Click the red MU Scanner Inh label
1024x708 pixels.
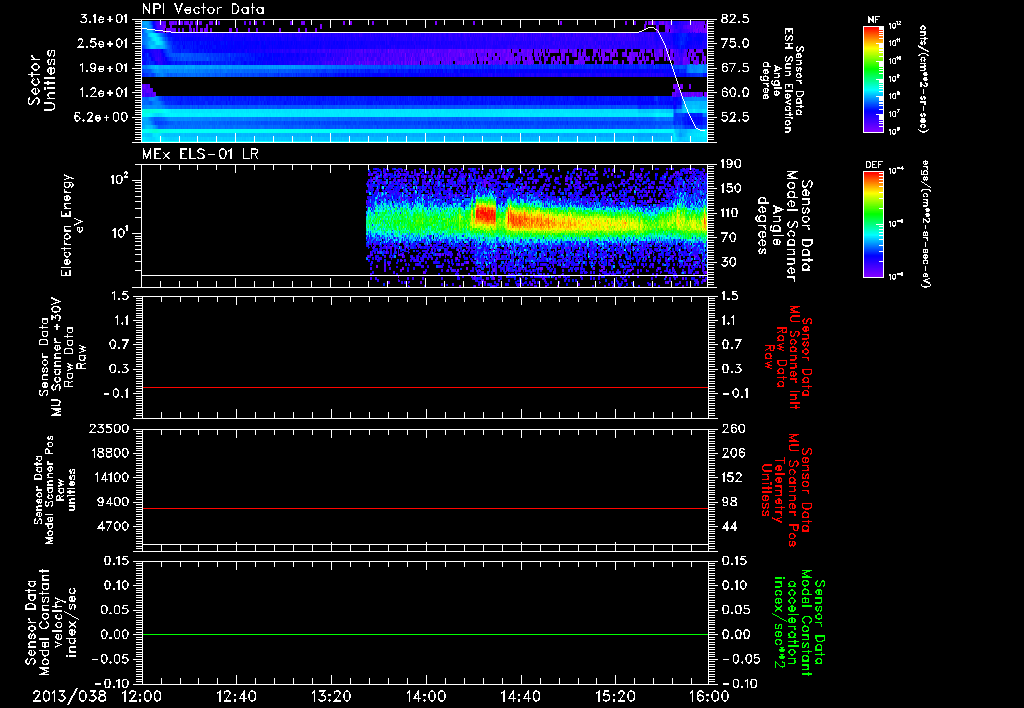(x=787, y=357)
